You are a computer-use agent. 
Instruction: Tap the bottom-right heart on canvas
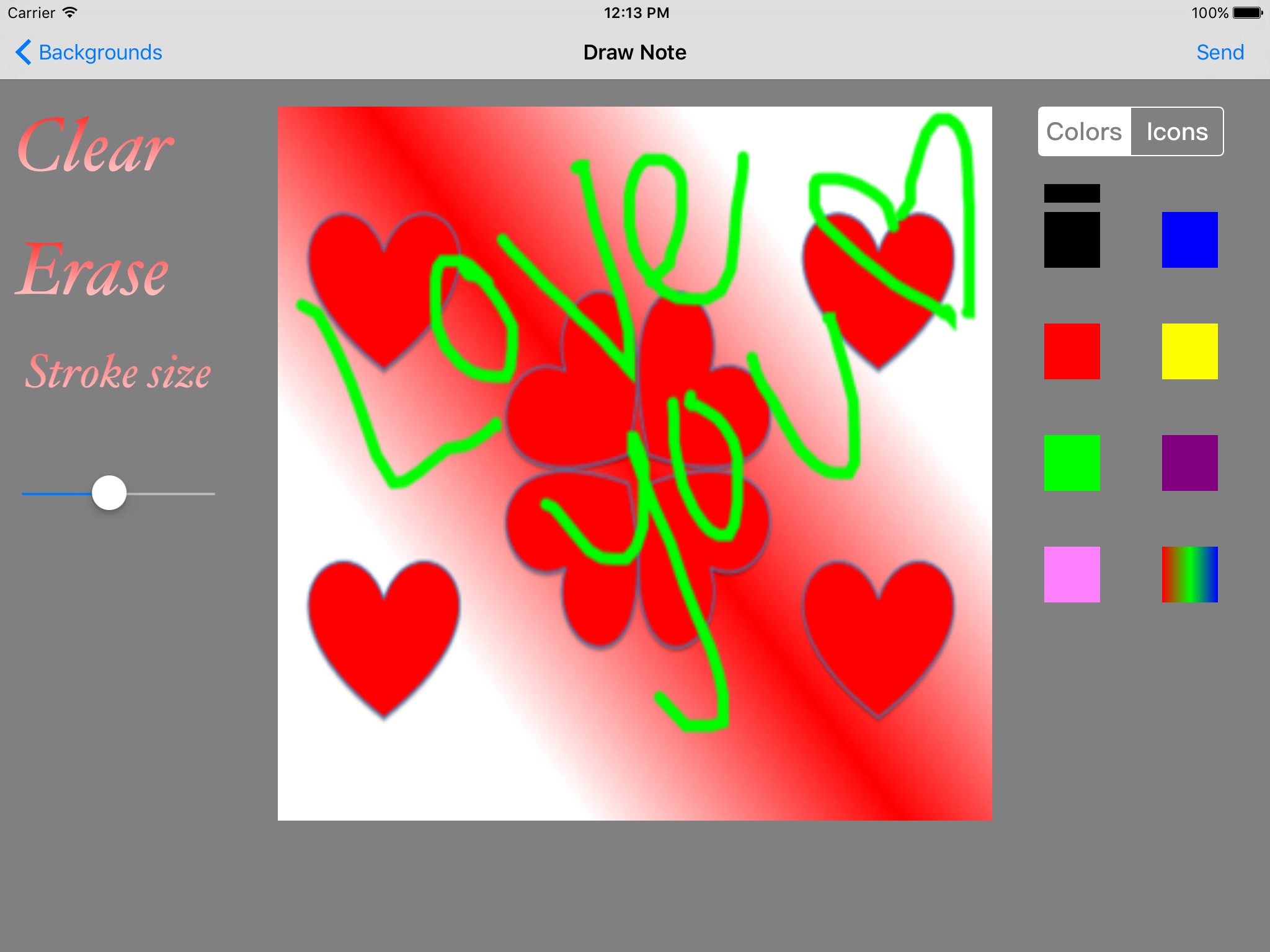(878, 632)
